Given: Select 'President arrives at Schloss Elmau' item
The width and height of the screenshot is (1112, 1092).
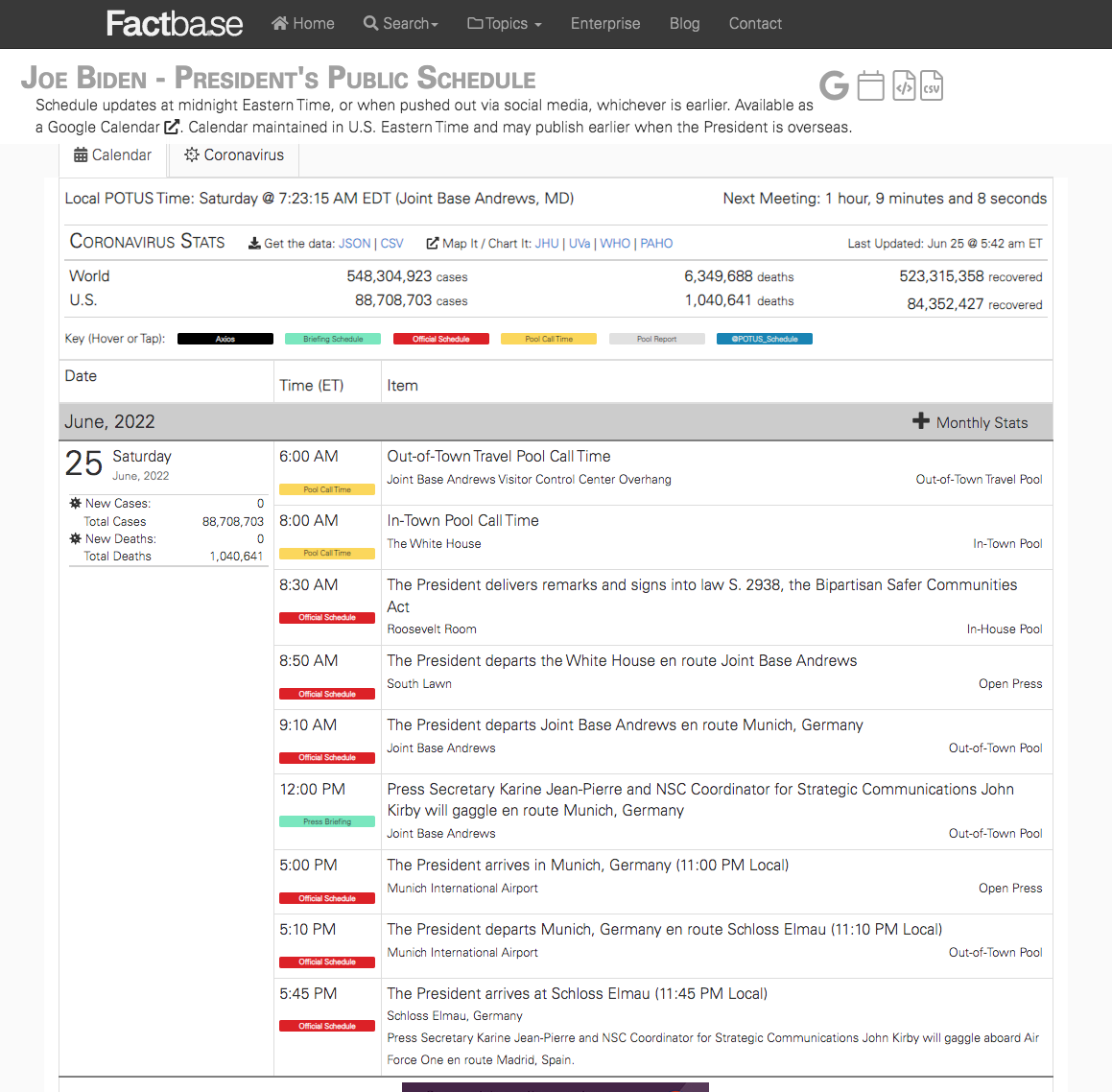Looking at the screenshot, I should click(x=577, y=993).
